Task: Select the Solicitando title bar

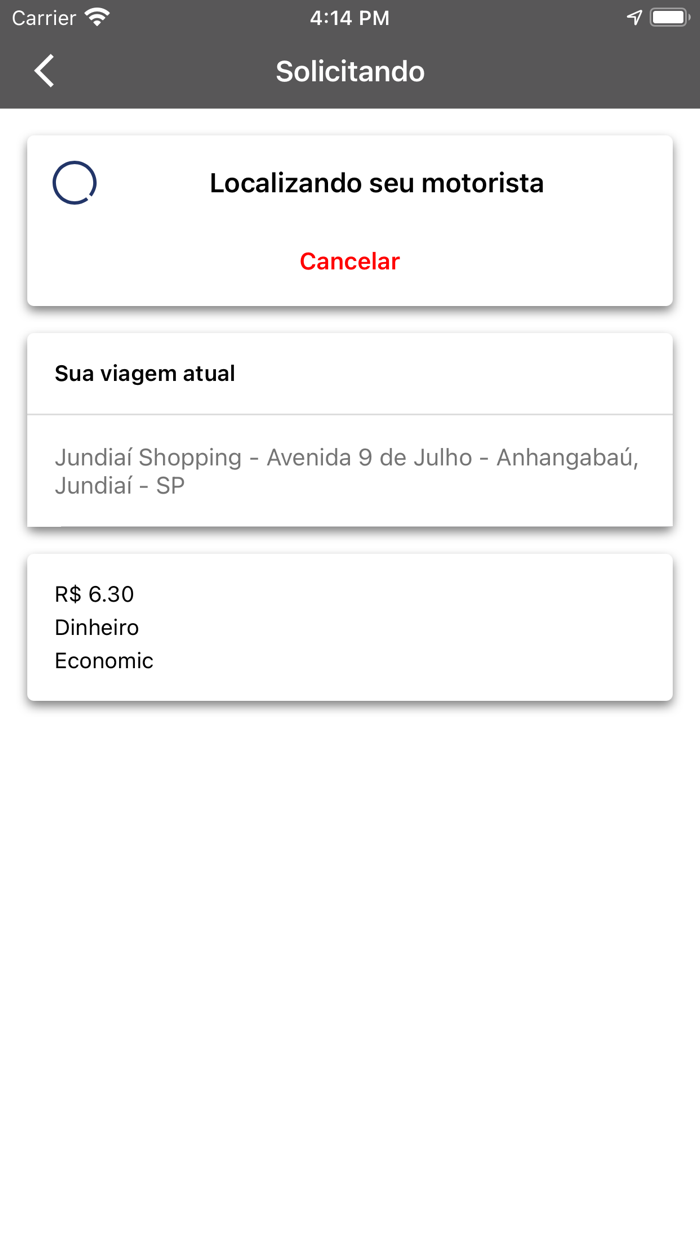Action: 349,71
